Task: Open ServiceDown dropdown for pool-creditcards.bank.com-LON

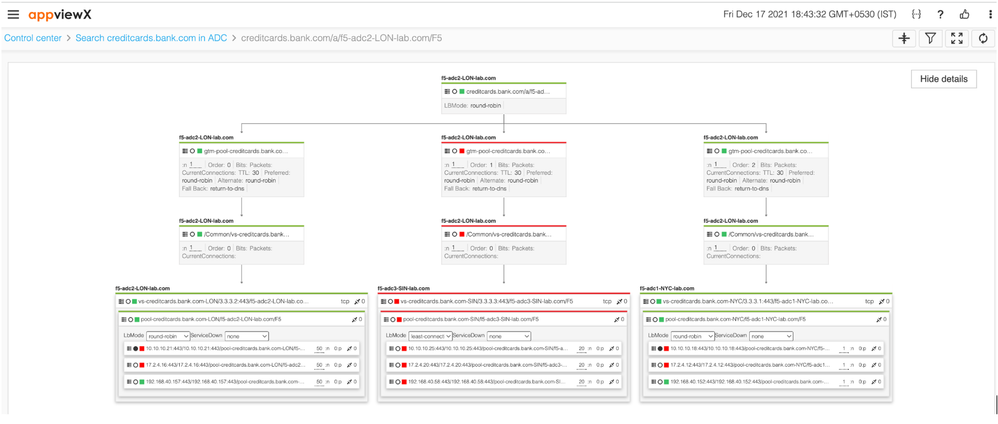Action: [x=248, y=336]
